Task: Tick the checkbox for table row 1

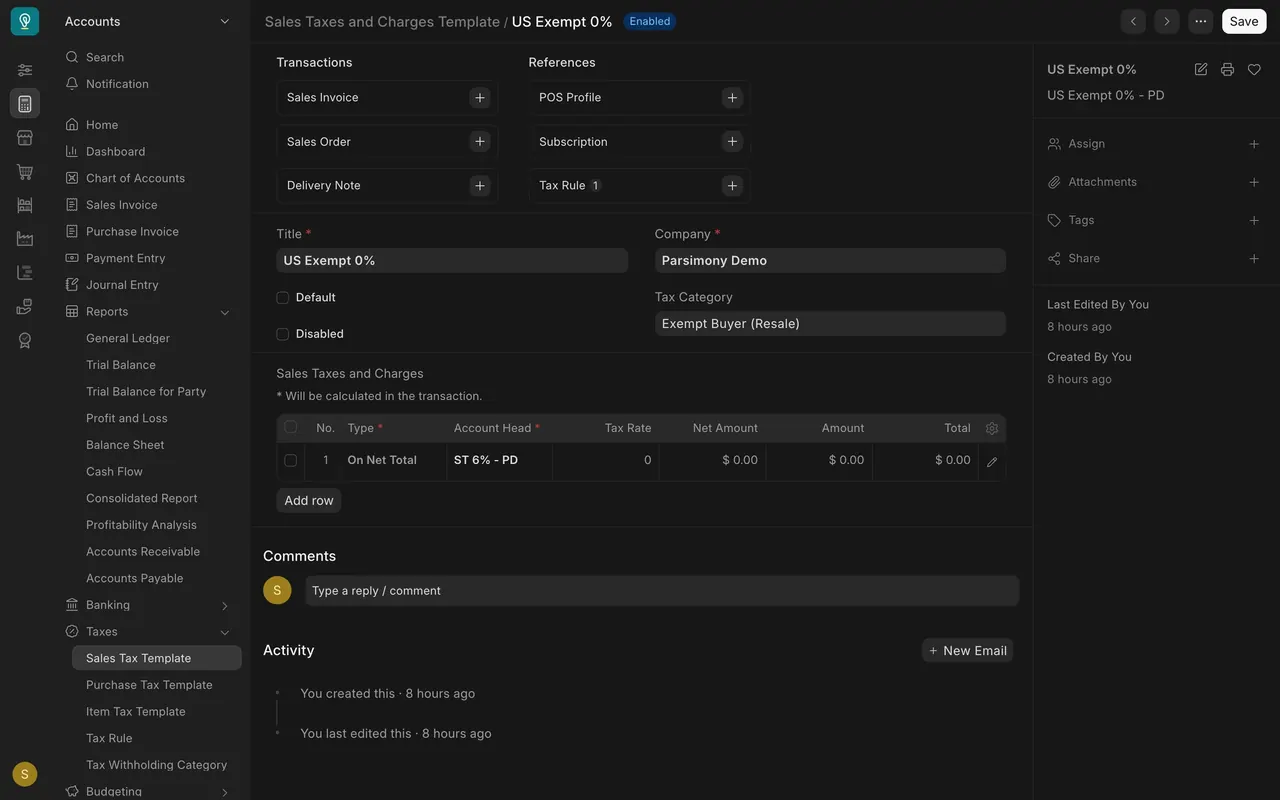Action: (291, 460)
